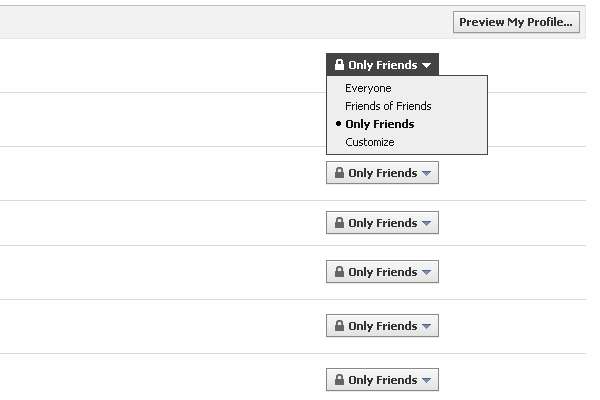
Task: Select the bulleted Only Friends menu option
Action: pyautogui.click(x=380, y=124)
